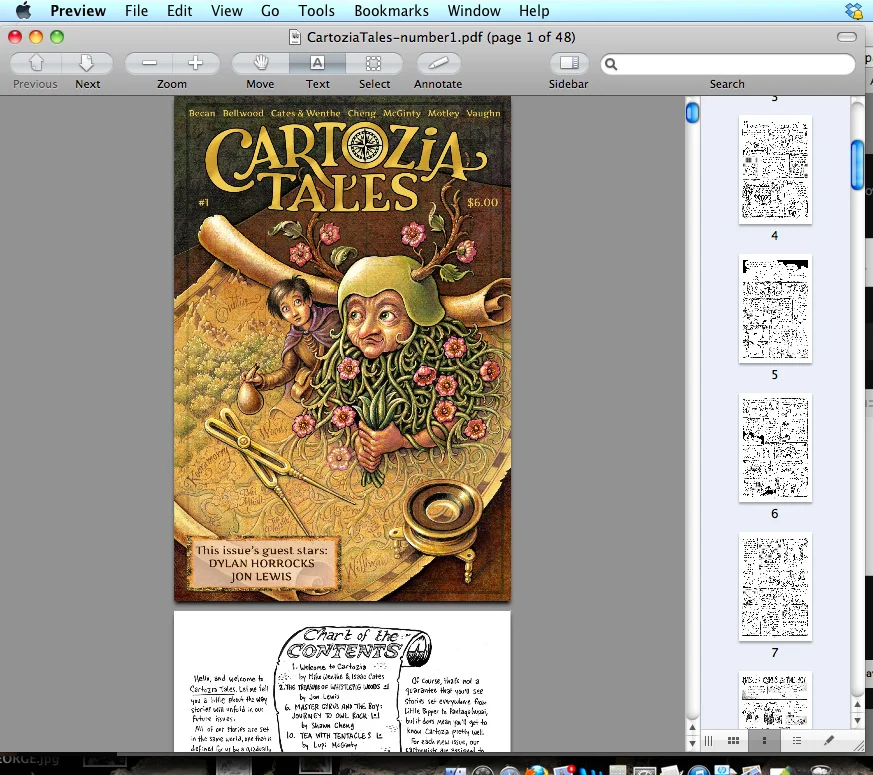Viewport: 873px width, 775px height.
Task: Click the window resize corner grip
Action: 857,744
